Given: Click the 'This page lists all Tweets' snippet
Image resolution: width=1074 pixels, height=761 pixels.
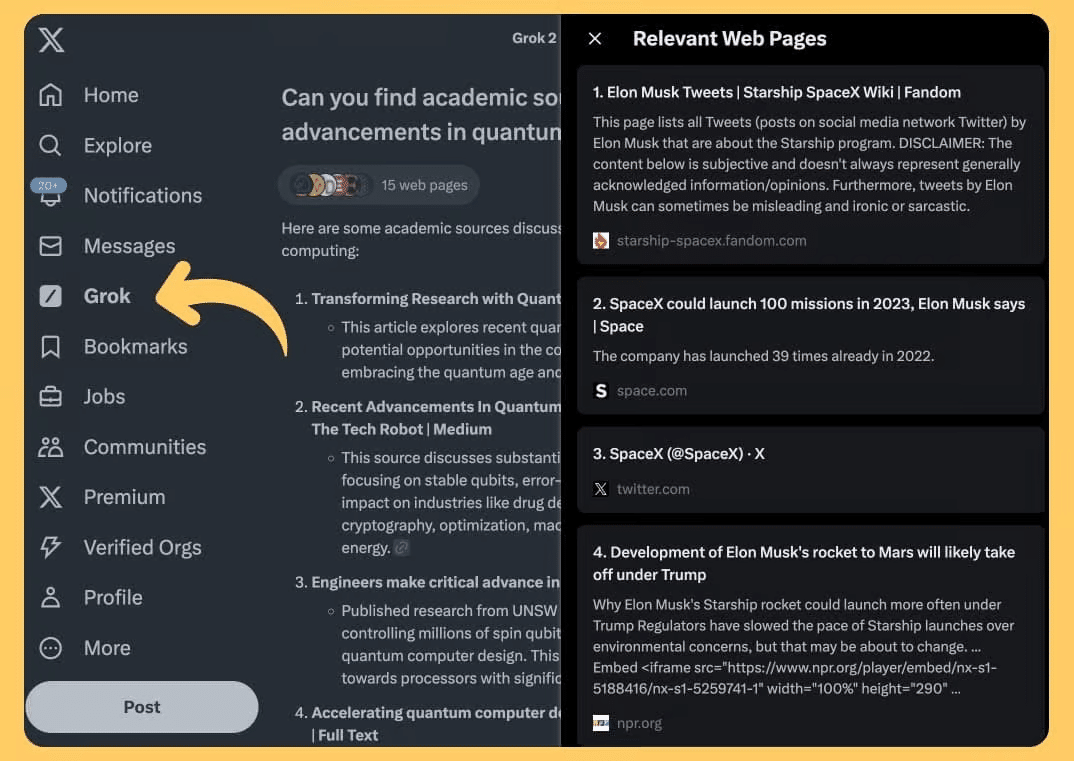Looking at the screenshot, I should click(x=809, y=164).
